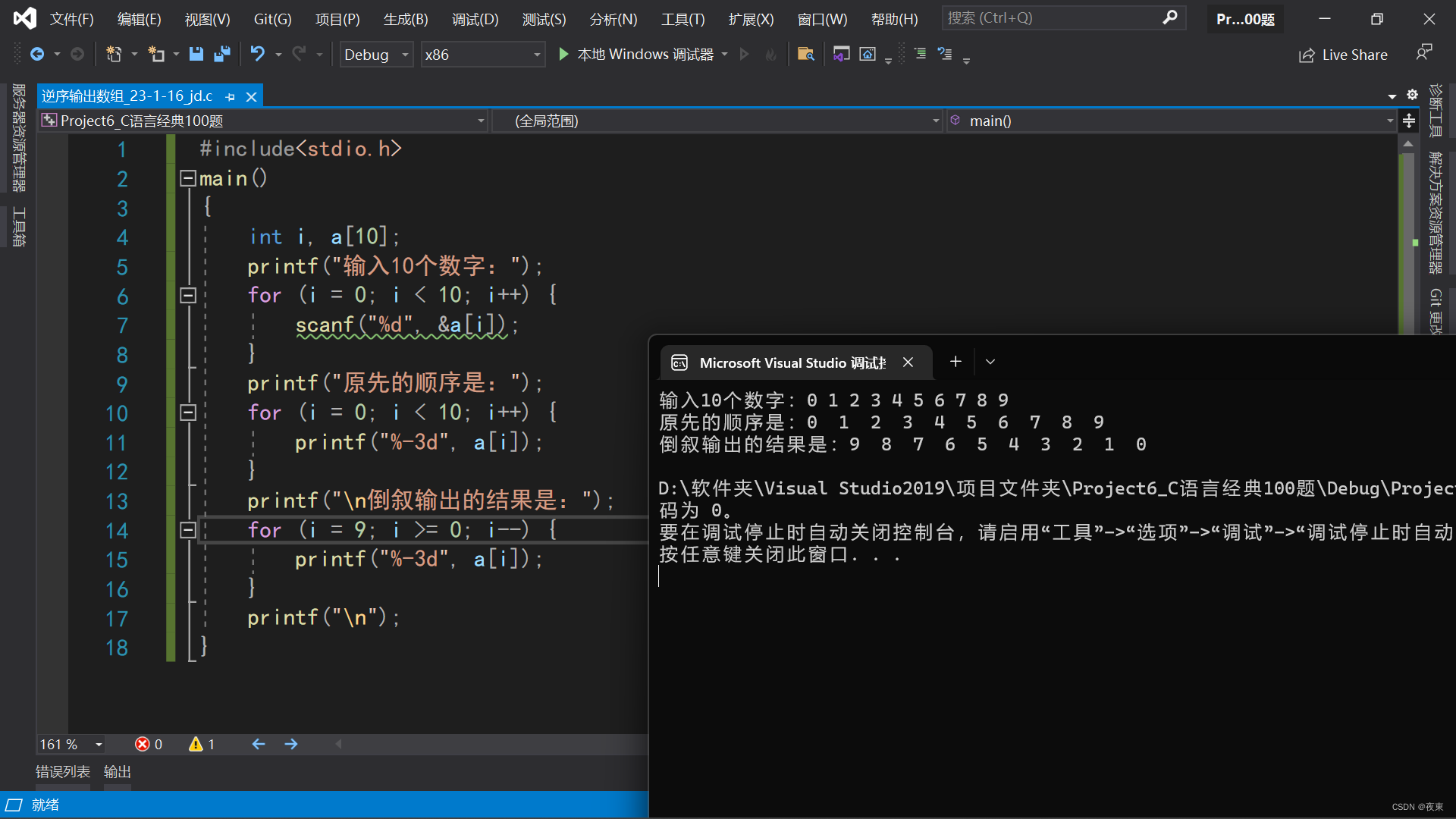This screenshot has height=819, width=1456.
Task: Open the 161 % zoom dropdown
Action: pyautogui.click(x=99, y=745)
